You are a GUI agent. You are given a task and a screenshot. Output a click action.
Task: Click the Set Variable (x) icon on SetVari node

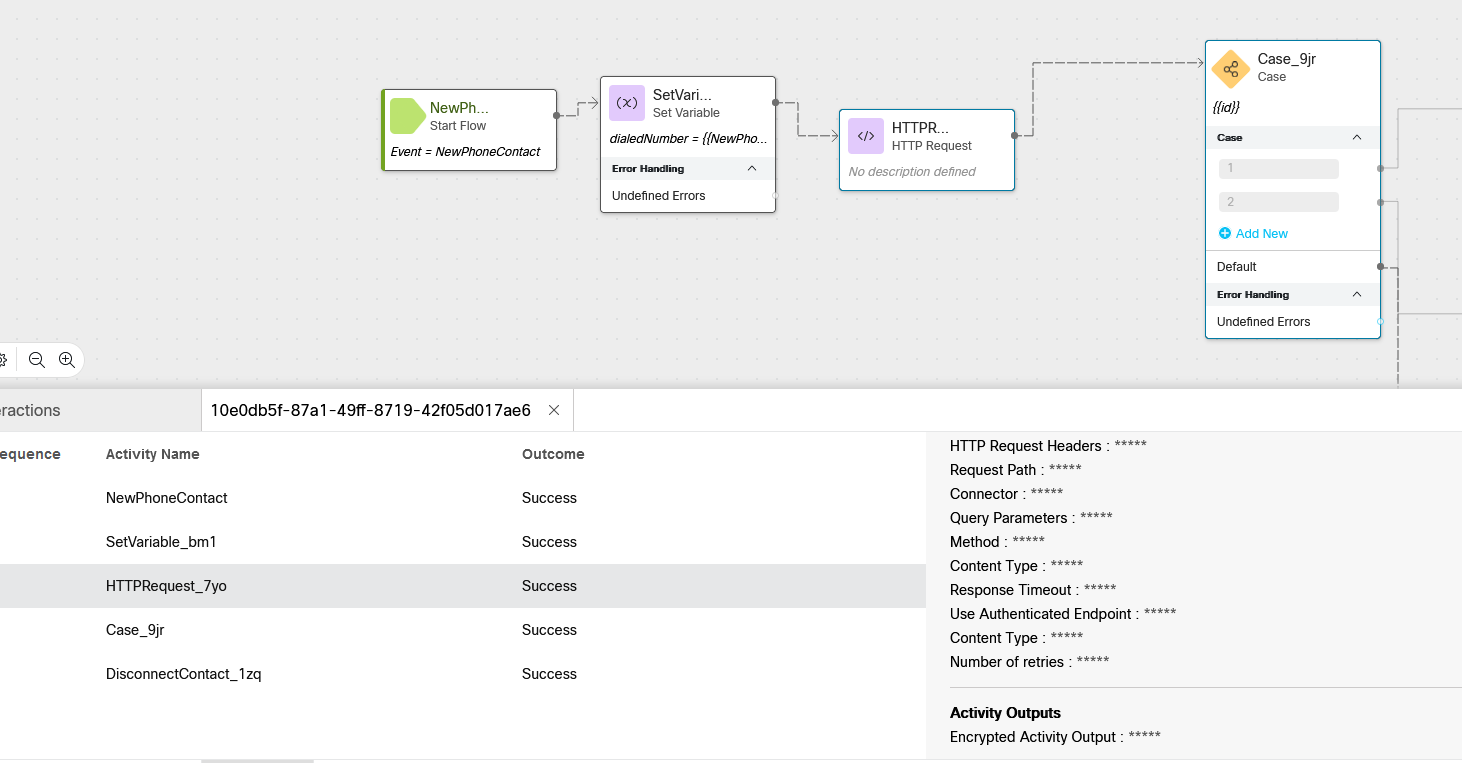point(627,102)
